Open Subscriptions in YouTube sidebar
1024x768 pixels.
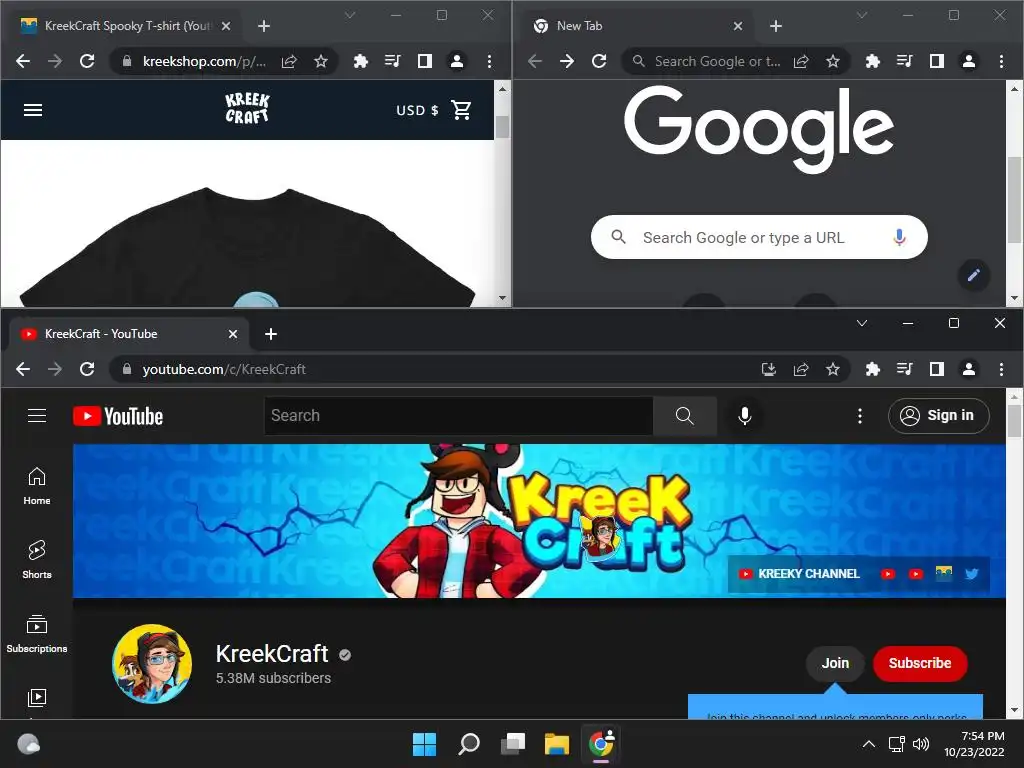[37, 633]
